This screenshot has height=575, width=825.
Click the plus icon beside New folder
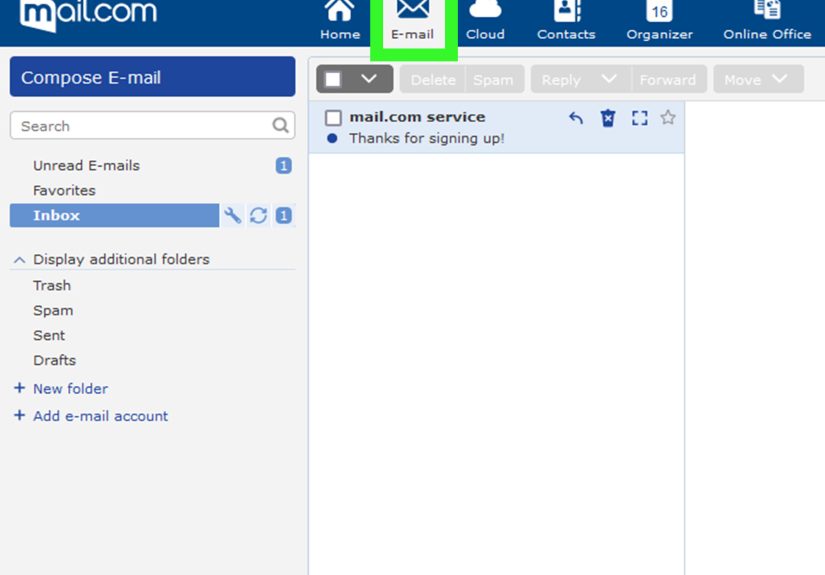[19, 388]
